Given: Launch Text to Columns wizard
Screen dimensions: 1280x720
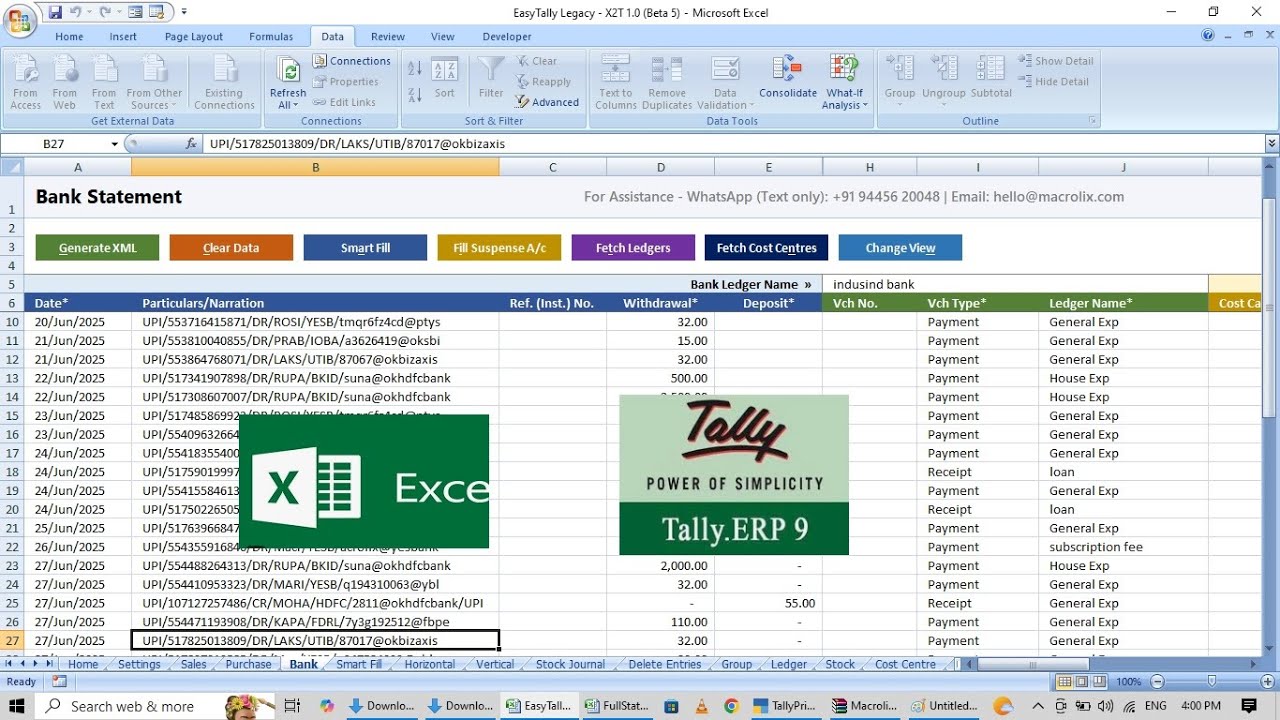Looking at the screenshot, I should click(616, 82).
